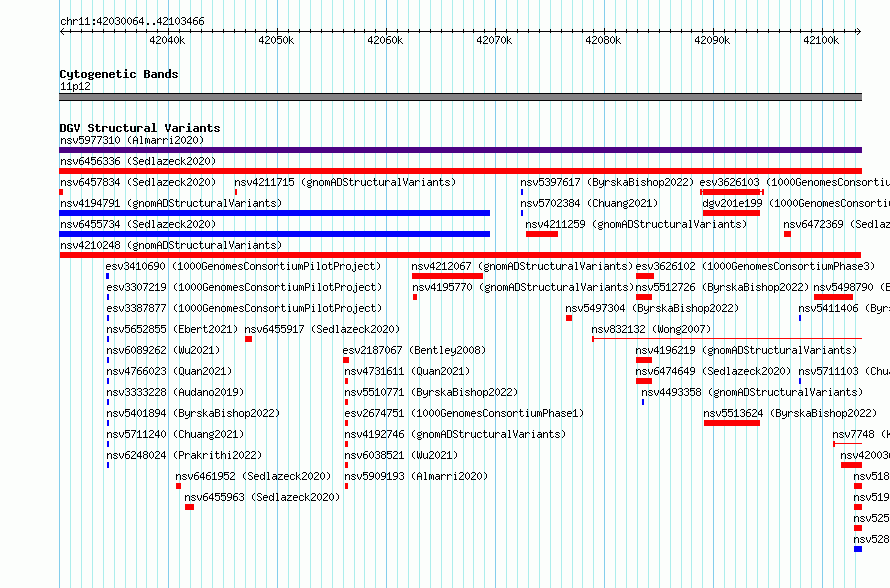The image size is (890, 588).
Task: Click the blue bar of nsv4194791
Action: pos(275,213)
